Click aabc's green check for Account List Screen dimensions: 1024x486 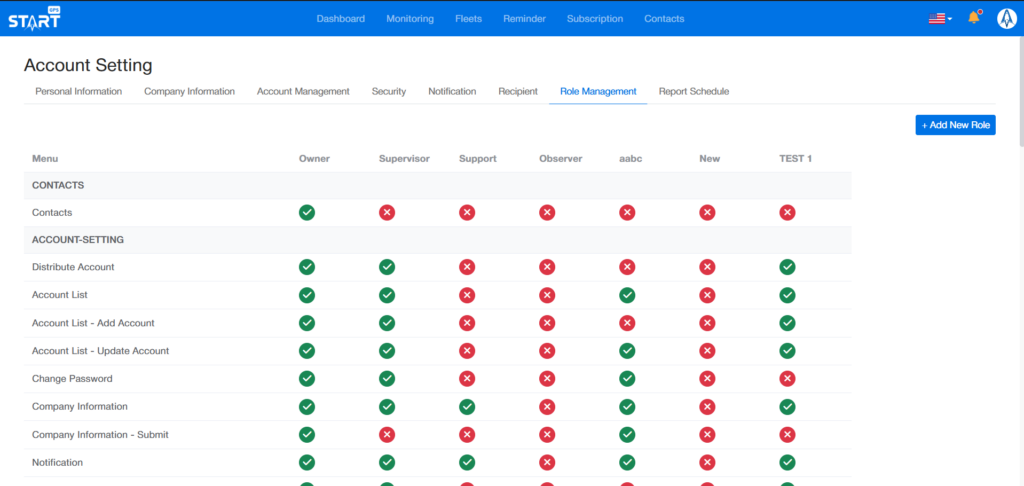[x=627, y=295]
